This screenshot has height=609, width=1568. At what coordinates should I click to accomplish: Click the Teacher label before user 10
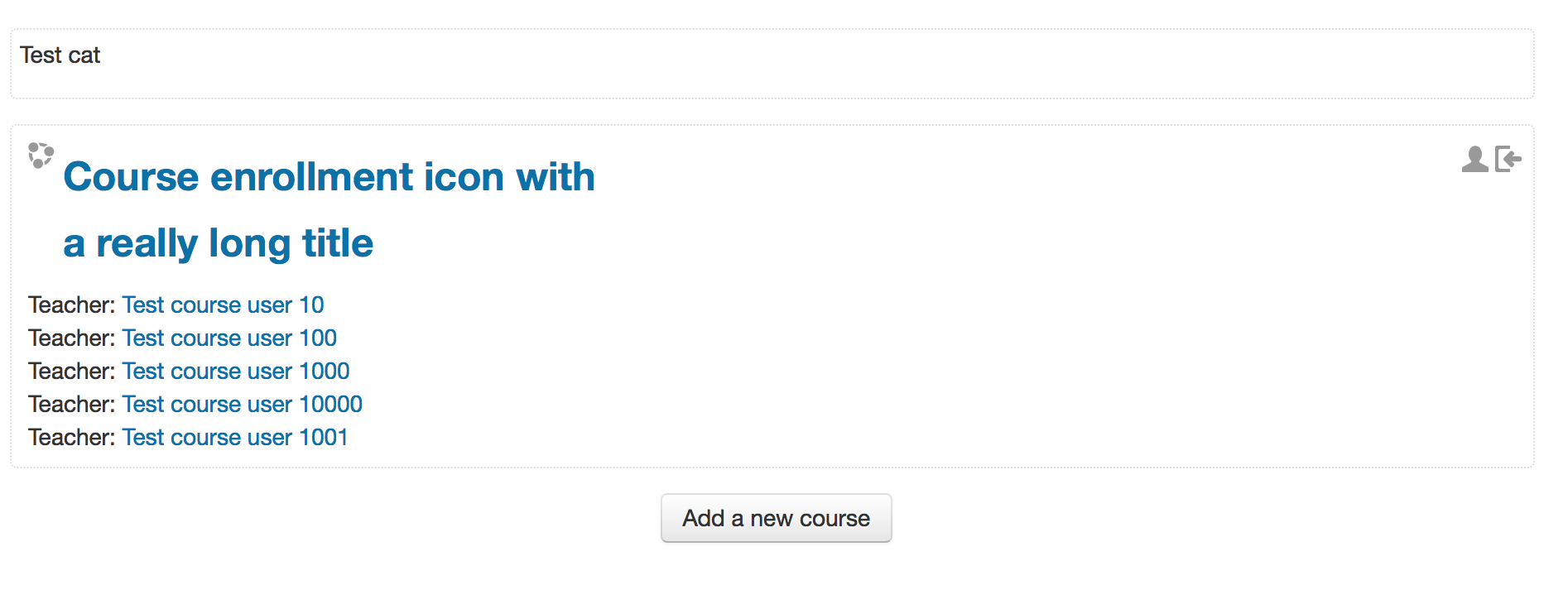pyautogui.click(x=72, y=304)
